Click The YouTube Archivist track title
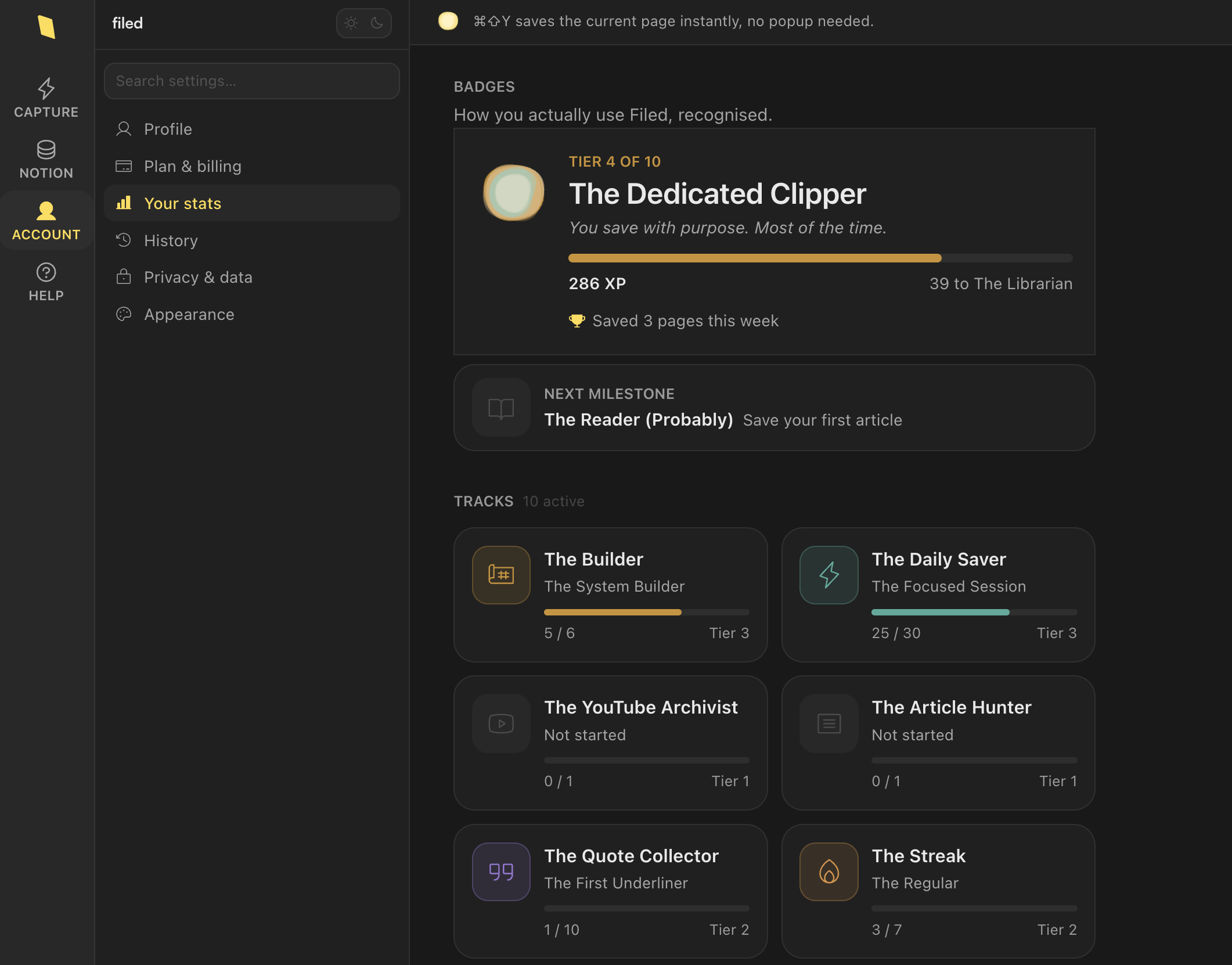The image size is (1232, 965). [x=641, y=707]
